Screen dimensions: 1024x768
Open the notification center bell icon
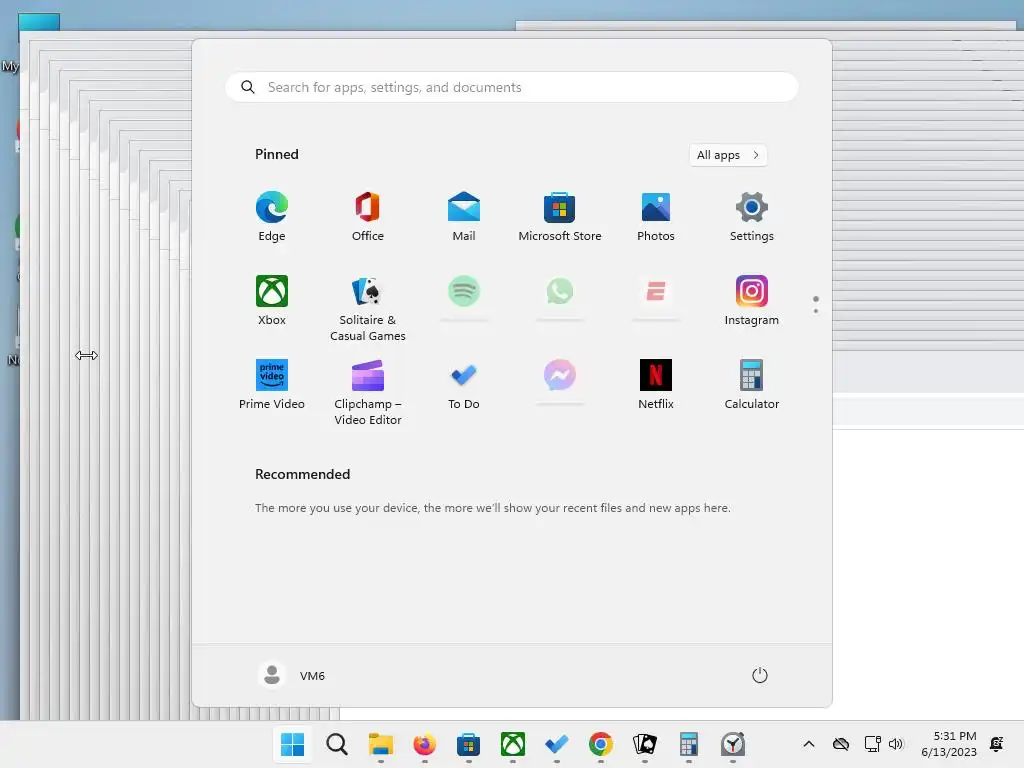click(997, 744)
